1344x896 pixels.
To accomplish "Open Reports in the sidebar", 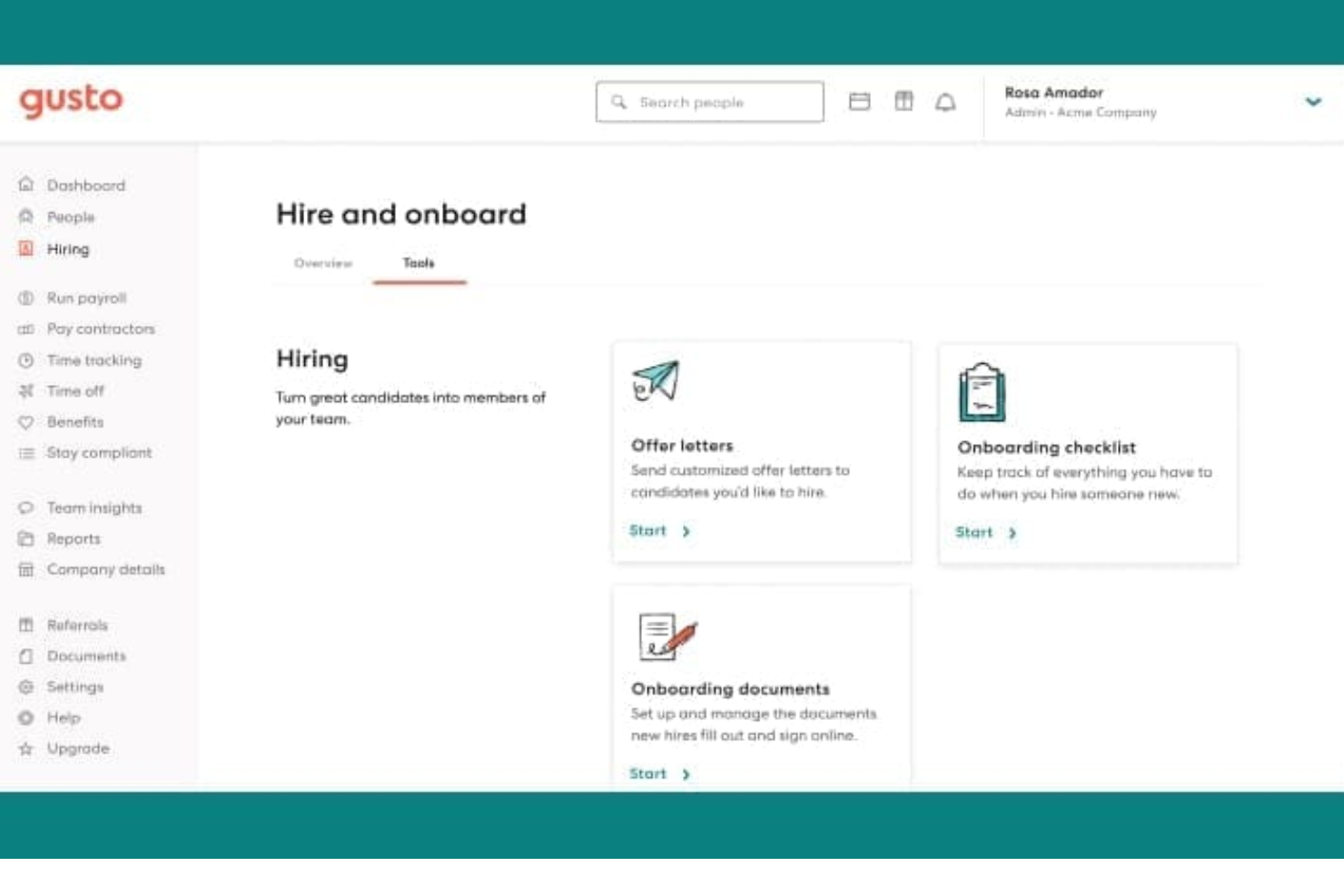I will click(74, 538).
